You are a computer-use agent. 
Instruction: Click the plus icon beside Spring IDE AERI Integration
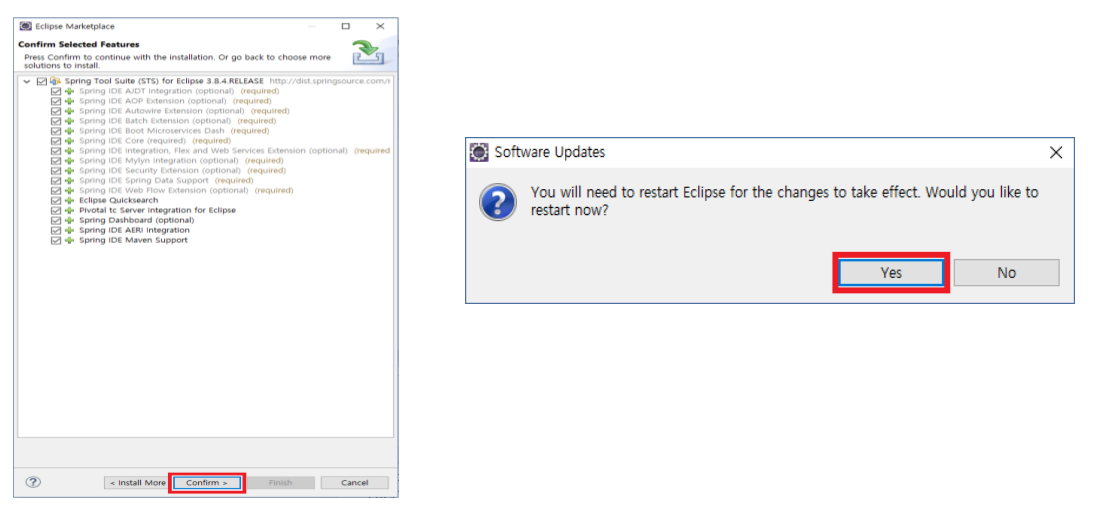tap(69, 230)
